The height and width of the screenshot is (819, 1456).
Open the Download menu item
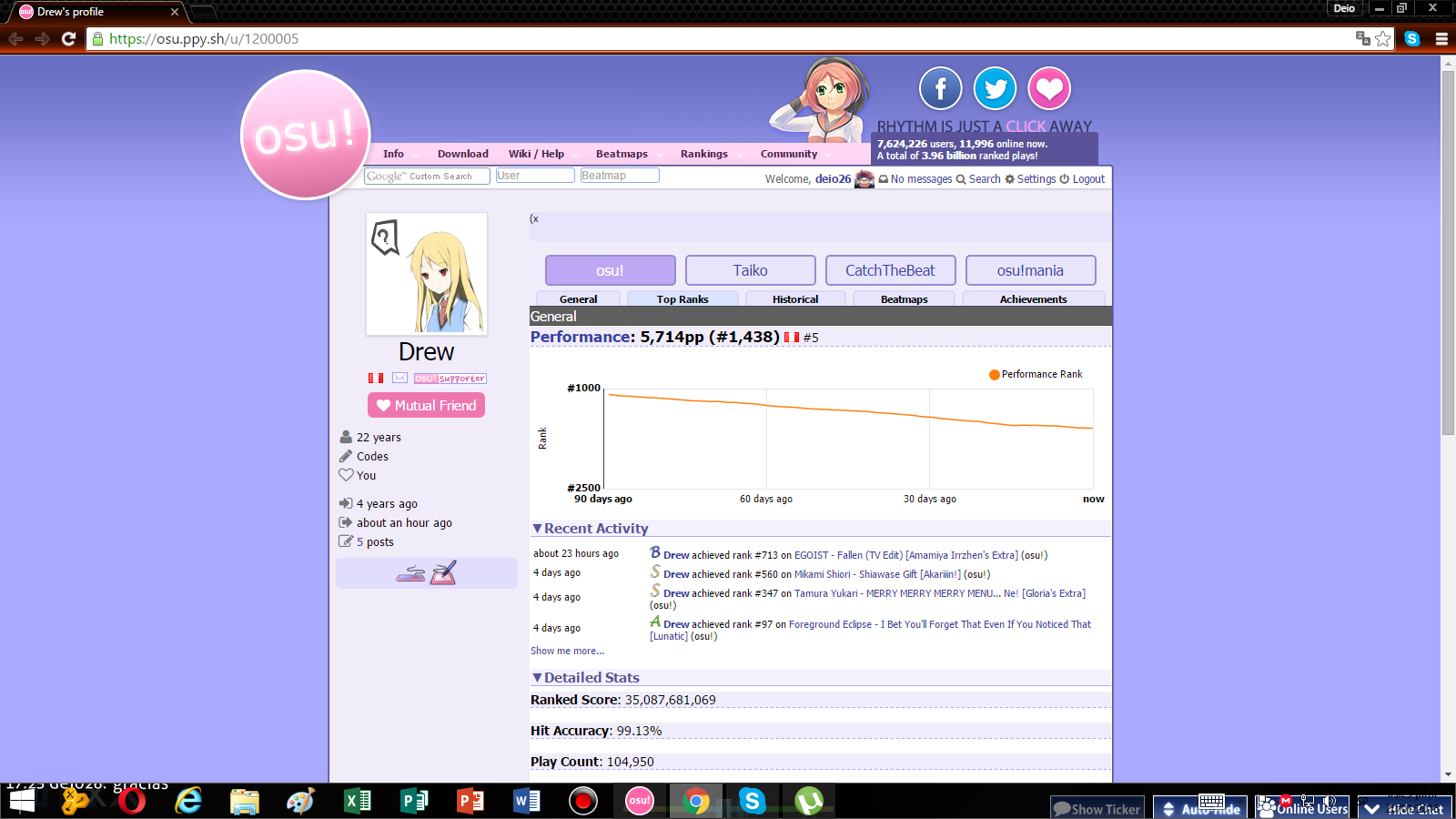pyautogui.click(x=462, y=154)
